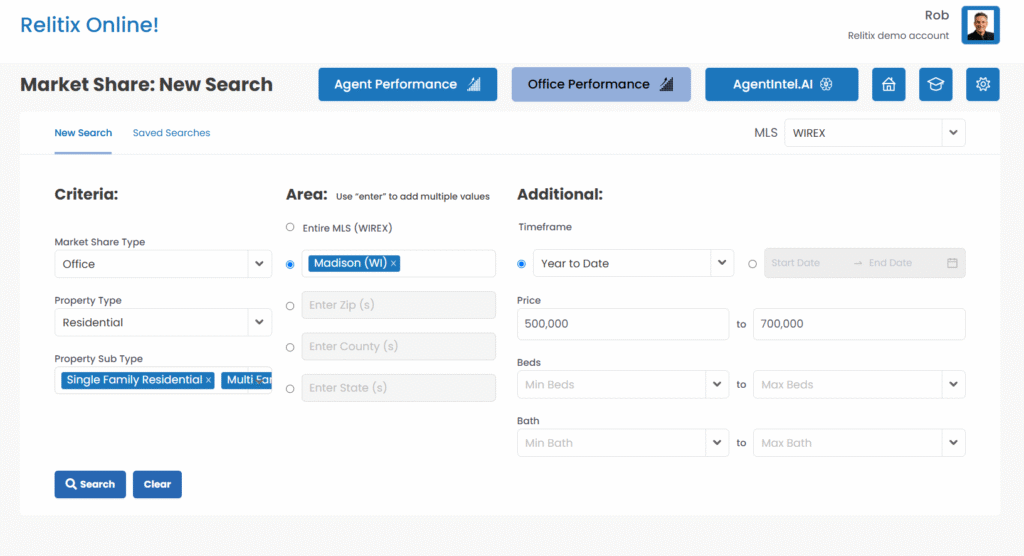Remove Single Family Residential tag

208,380
